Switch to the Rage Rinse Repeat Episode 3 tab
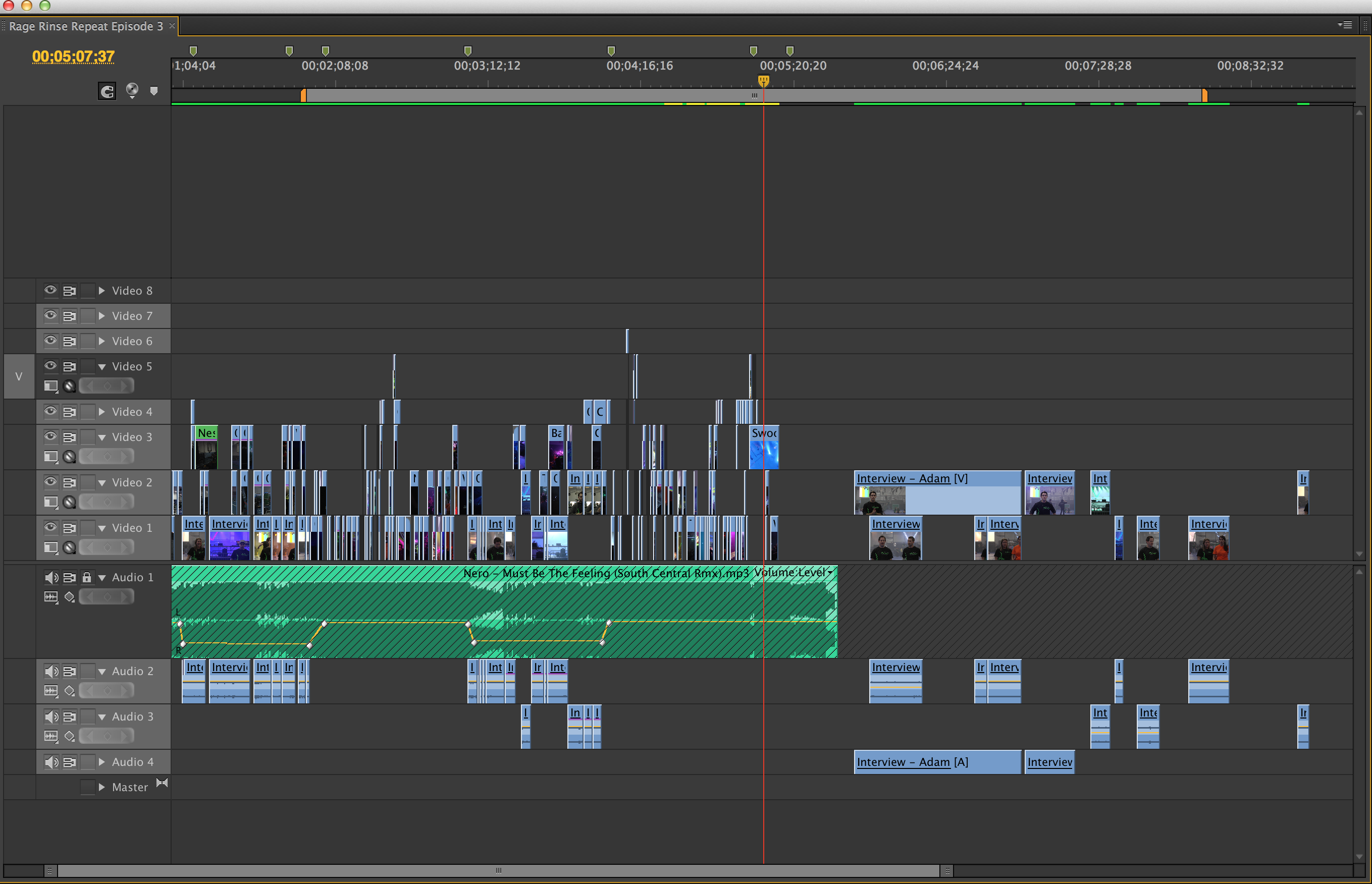The height and width of the screenshot is (884, 1372). [86, 26]
